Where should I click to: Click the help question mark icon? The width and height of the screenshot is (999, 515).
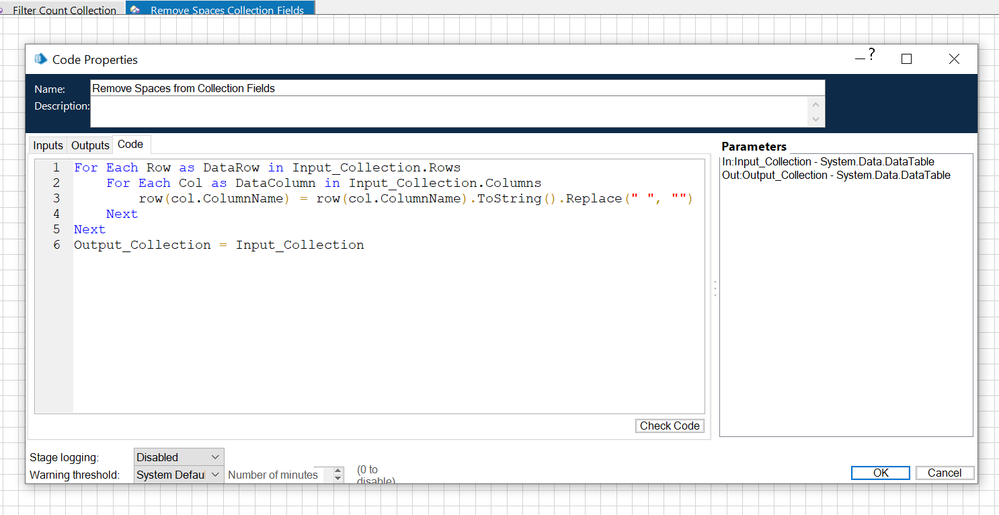click(871, 55)
